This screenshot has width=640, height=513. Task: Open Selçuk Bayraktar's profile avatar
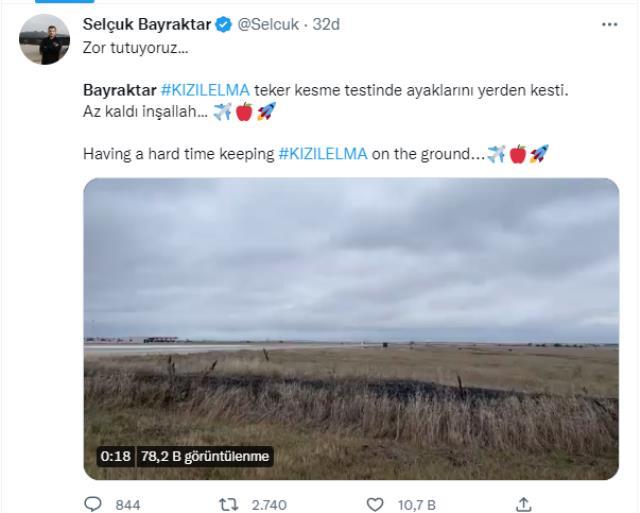pos(45,39)
